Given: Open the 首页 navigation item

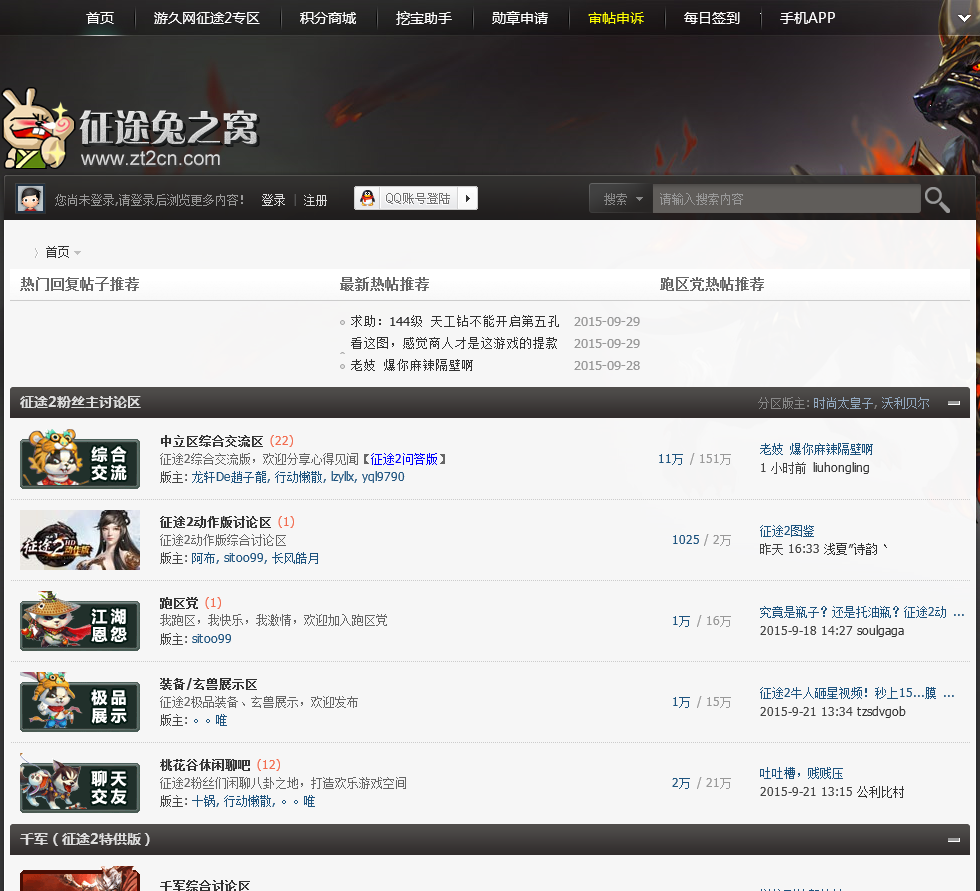Looking at the screenshot, I should tap(100, 18).
